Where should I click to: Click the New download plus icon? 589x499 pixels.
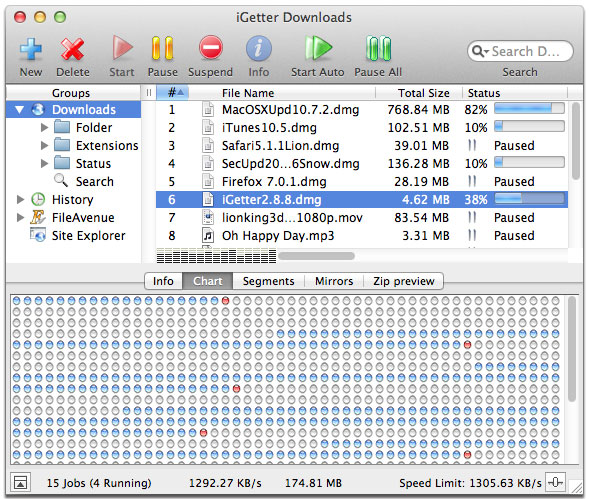point(31,49)
